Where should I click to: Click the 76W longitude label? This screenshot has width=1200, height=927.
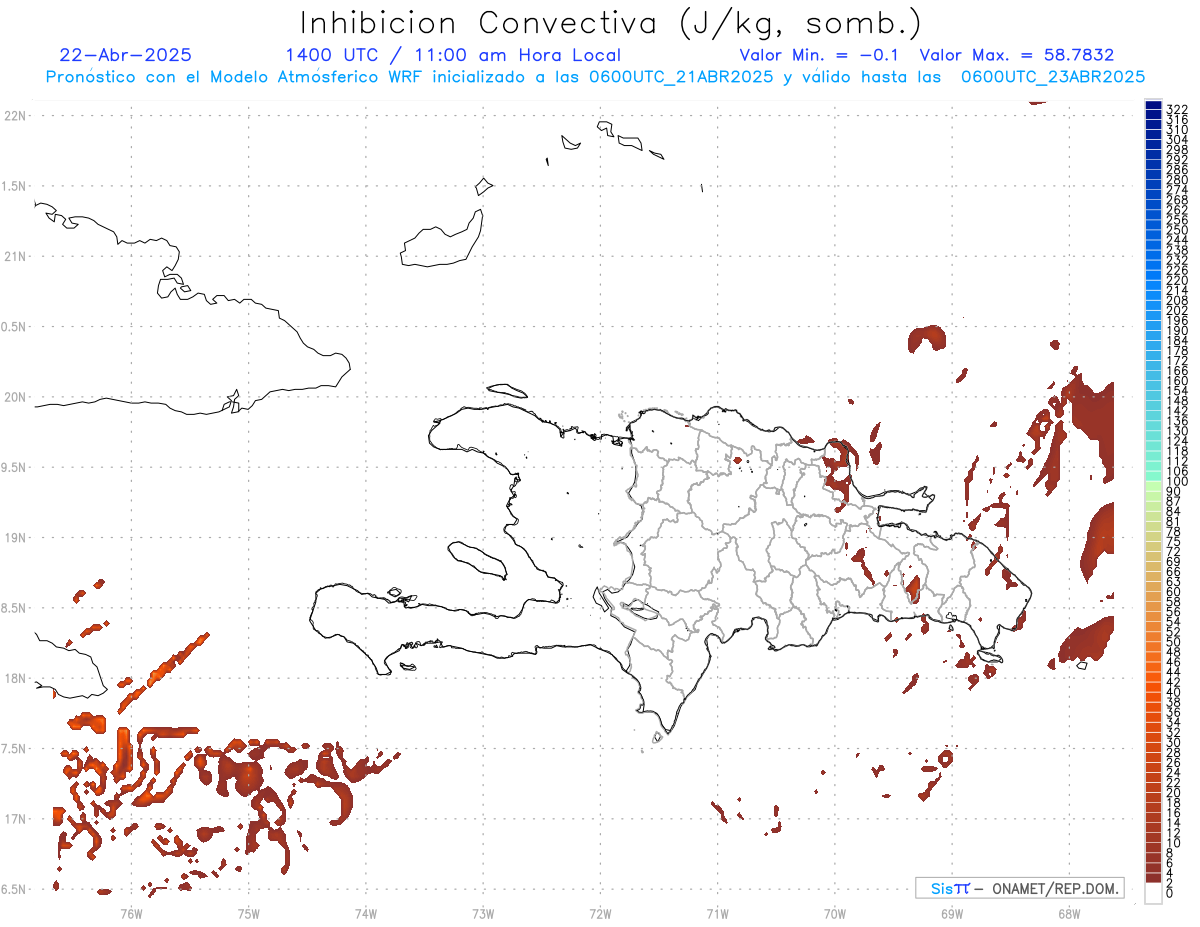point(131,912)
